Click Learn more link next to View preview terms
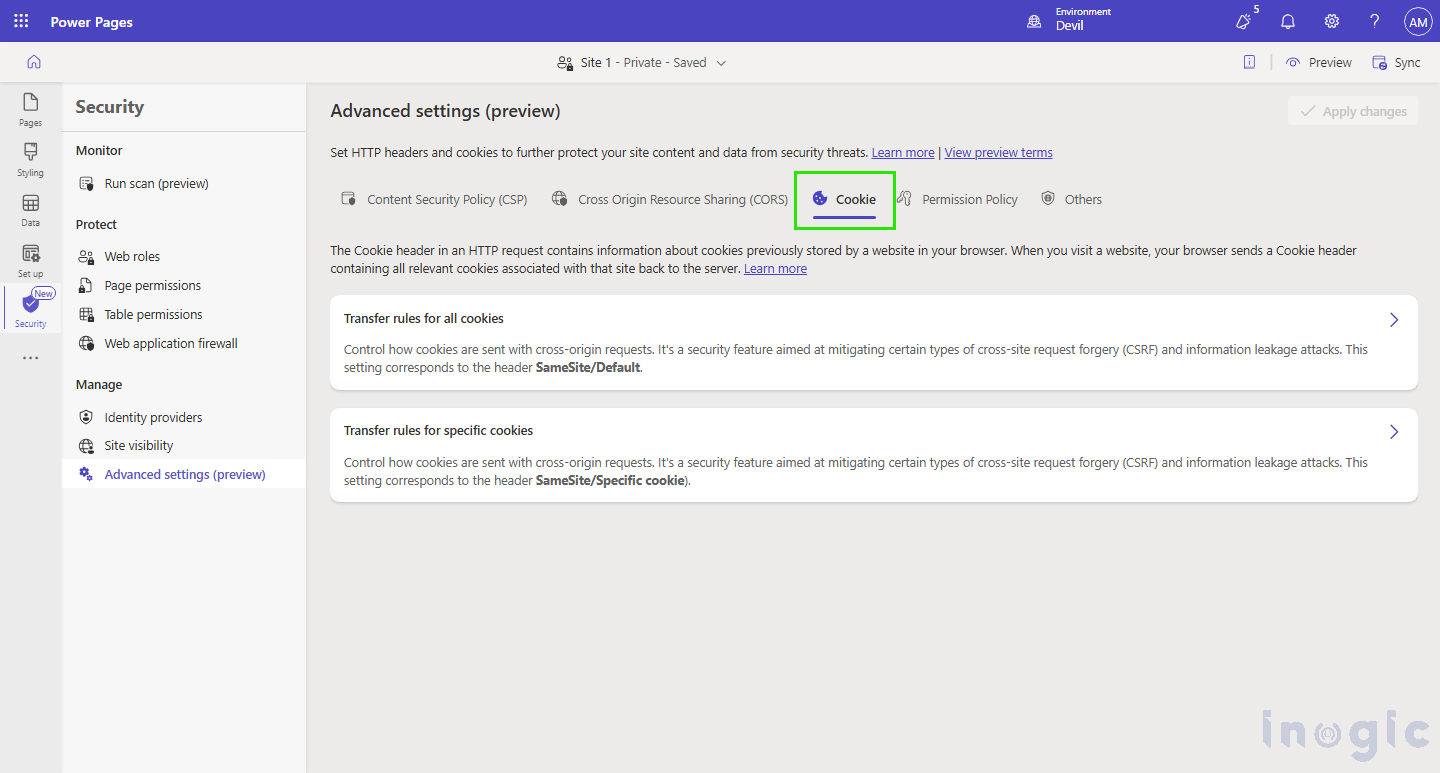 pos(903,153)
